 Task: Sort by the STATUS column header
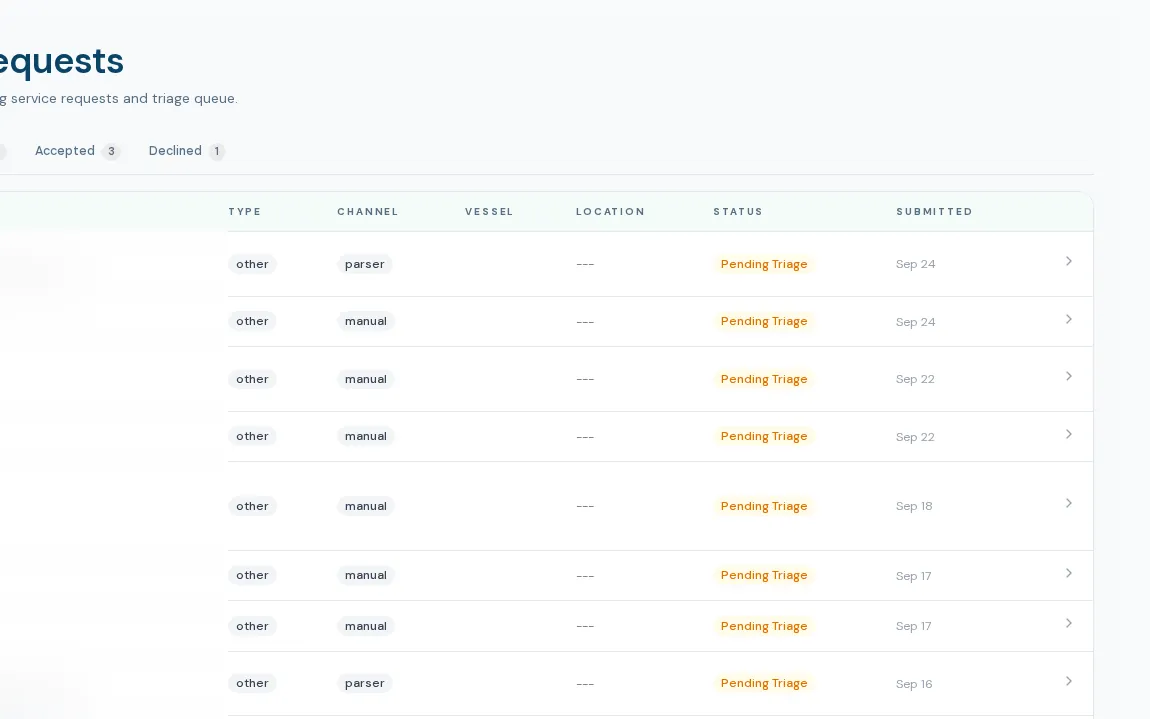tap(738, 211)
